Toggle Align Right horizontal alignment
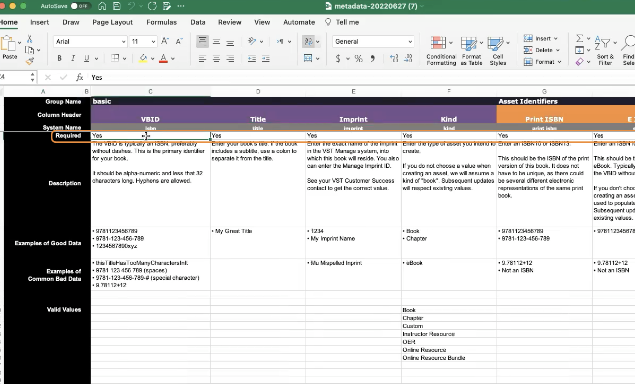This screenshot has height=384, width=635. point(230,59)
